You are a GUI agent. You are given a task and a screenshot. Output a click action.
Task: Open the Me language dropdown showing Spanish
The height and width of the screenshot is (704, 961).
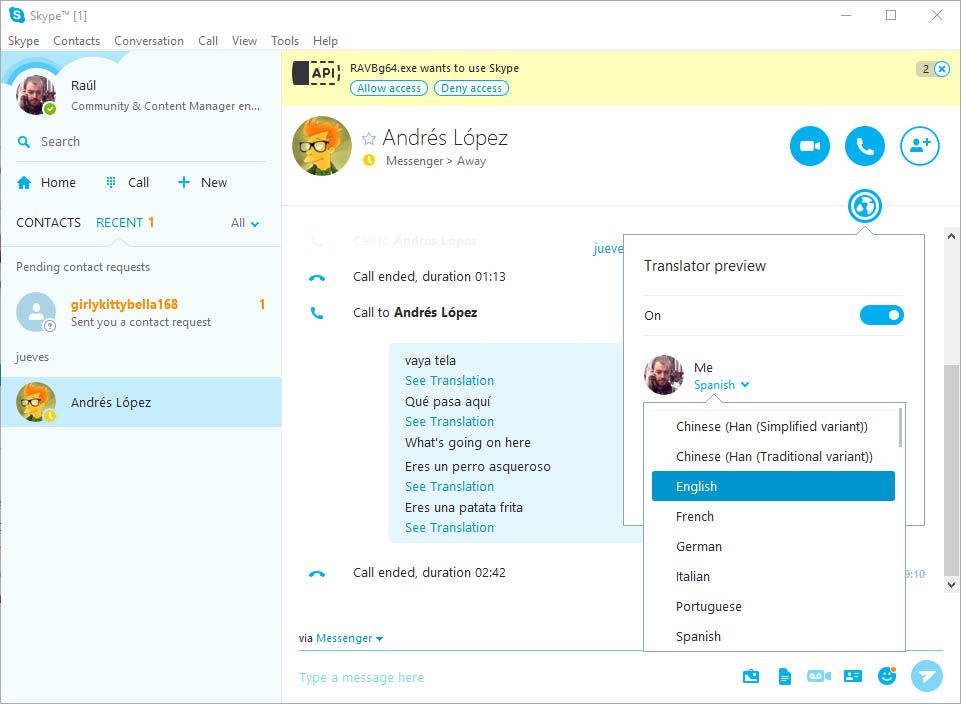721,385
